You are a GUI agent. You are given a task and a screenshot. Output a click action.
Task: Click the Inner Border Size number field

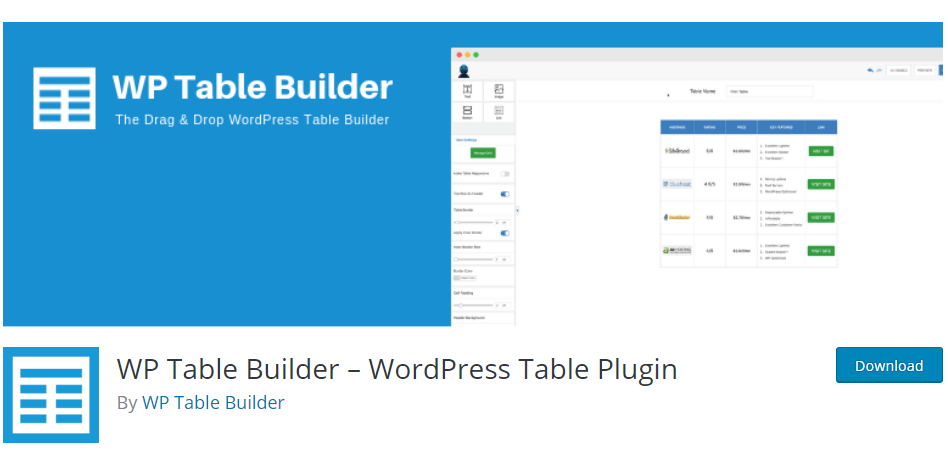503,260
